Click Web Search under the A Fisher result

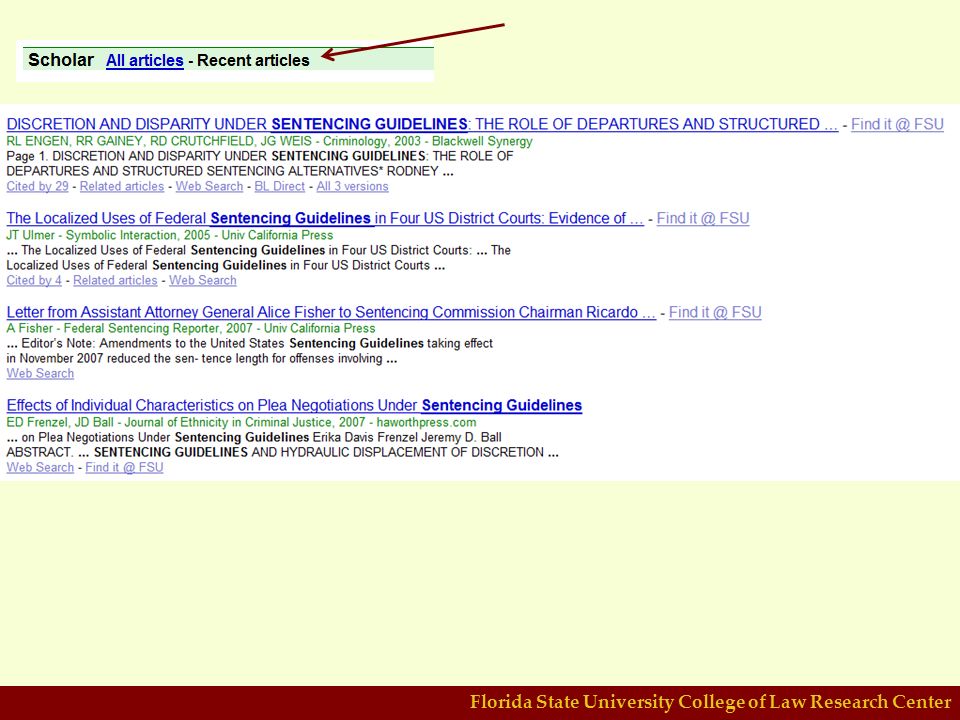[x=40, y=373]
